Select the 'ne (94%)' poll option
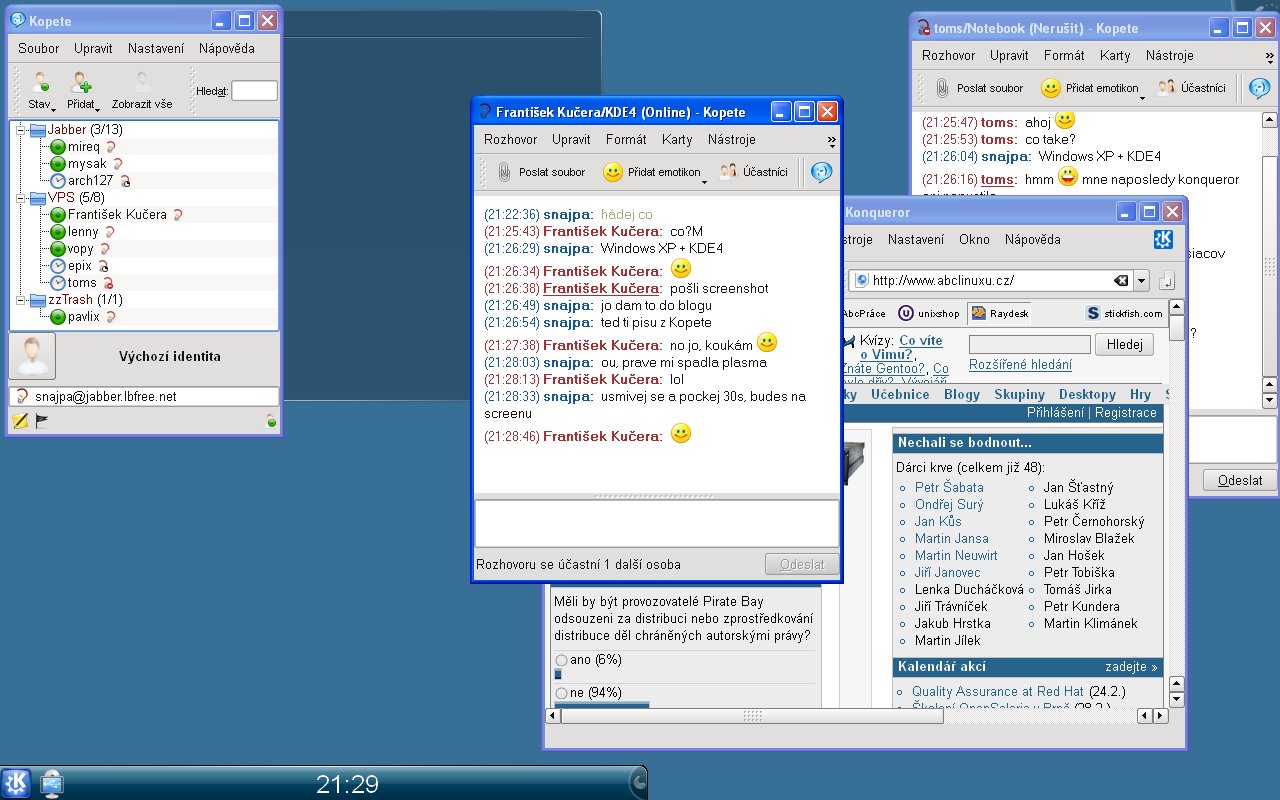The height and width of the screenshot is (800, 1280). point(561,693)
